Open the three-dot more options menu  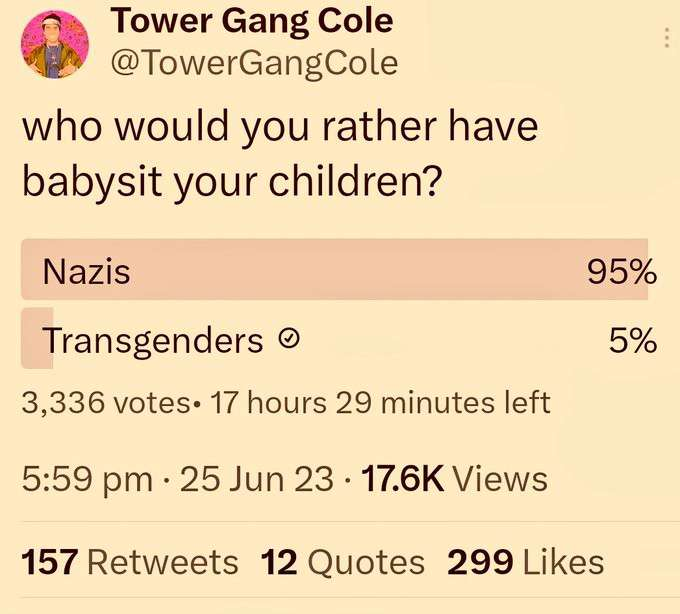[x=667, y=38]
